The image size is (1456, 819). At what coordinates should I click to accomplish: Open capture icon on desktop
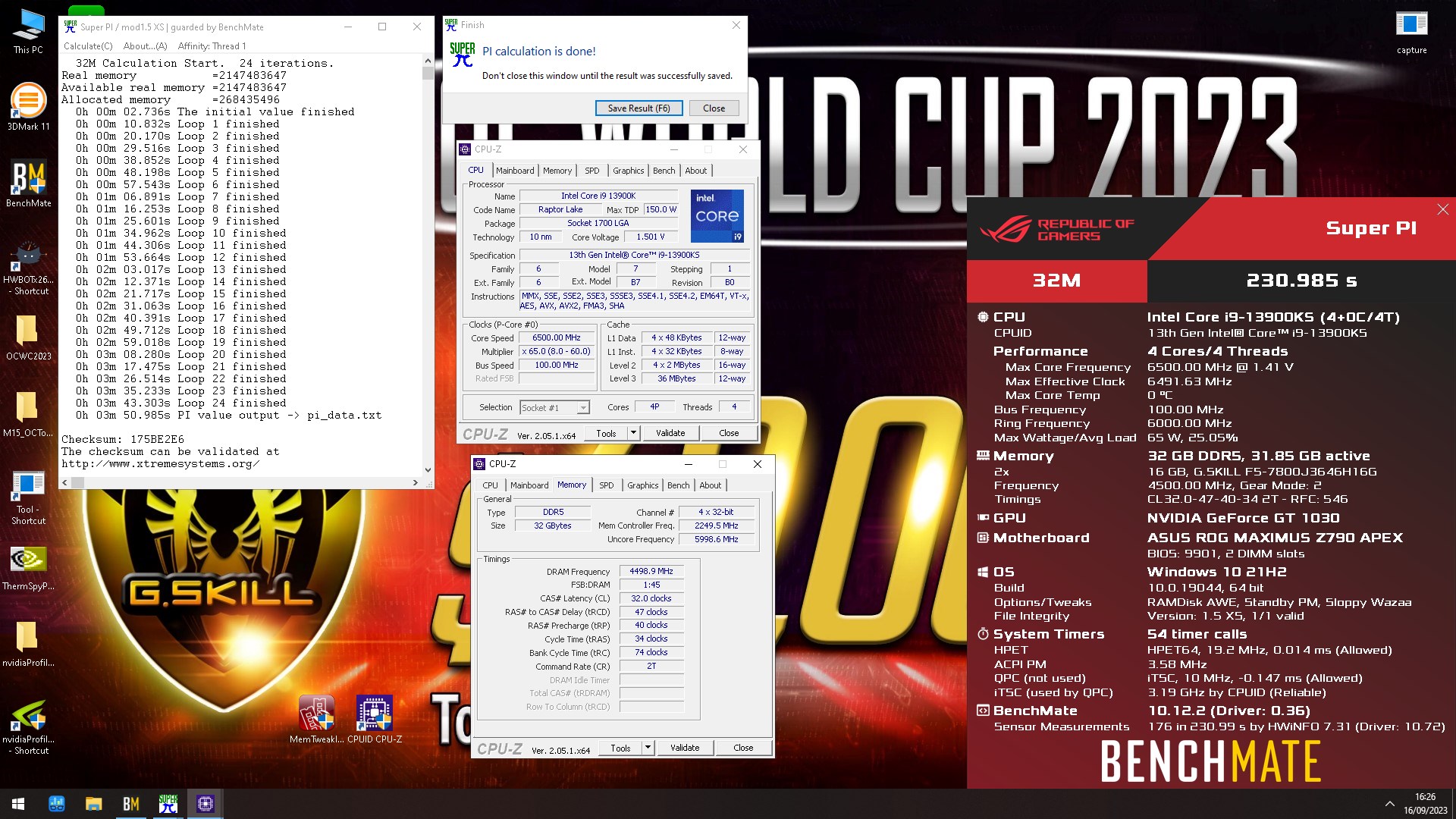(1411, 33)
